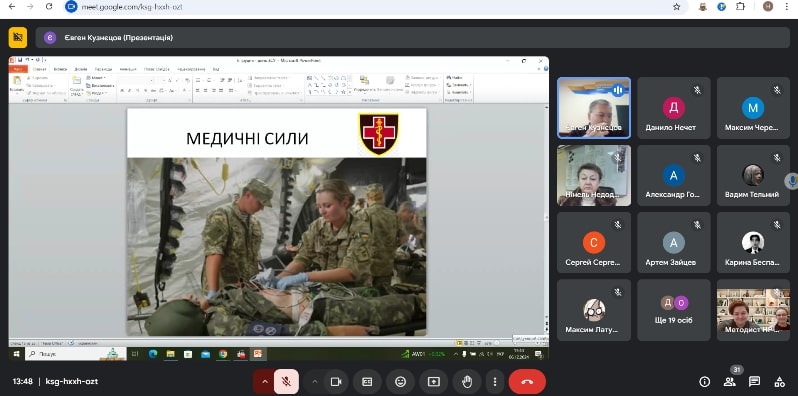Open the activities icon

click(x=779, y=382)
